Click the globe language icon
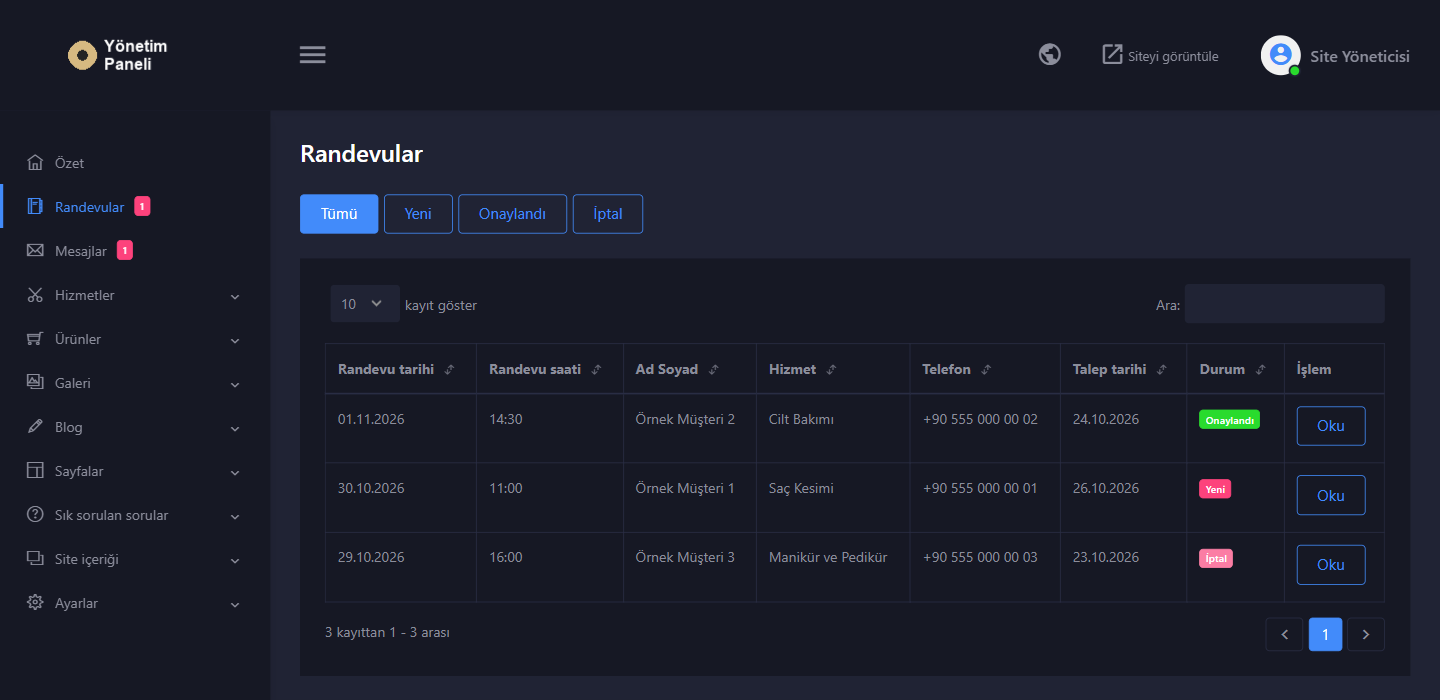This screenshot has width=1440, height=700. point(1050,55)
